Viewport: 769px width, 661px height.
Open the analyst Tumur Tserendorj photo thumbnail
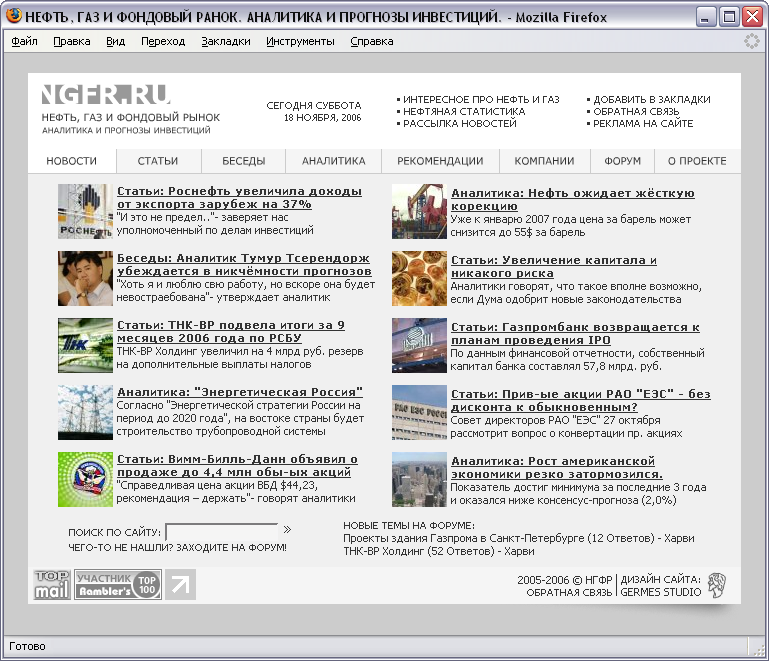click(85, 279)
